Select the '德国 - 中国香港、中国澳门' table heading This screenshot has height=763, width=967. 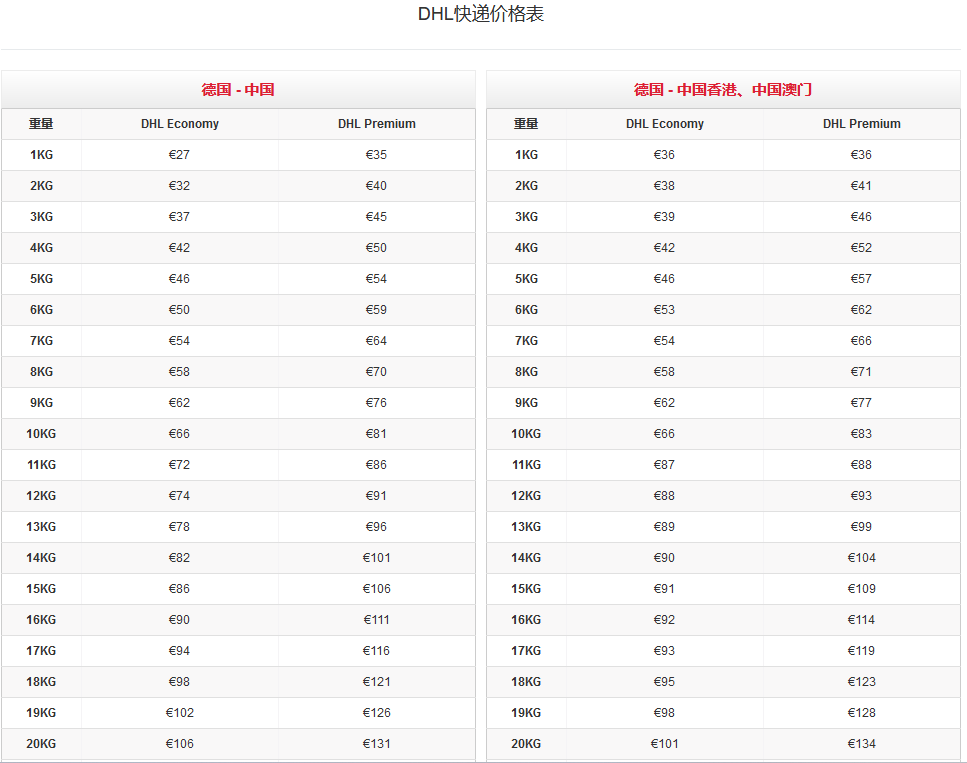pyautogui.click(x=723, y=89)
